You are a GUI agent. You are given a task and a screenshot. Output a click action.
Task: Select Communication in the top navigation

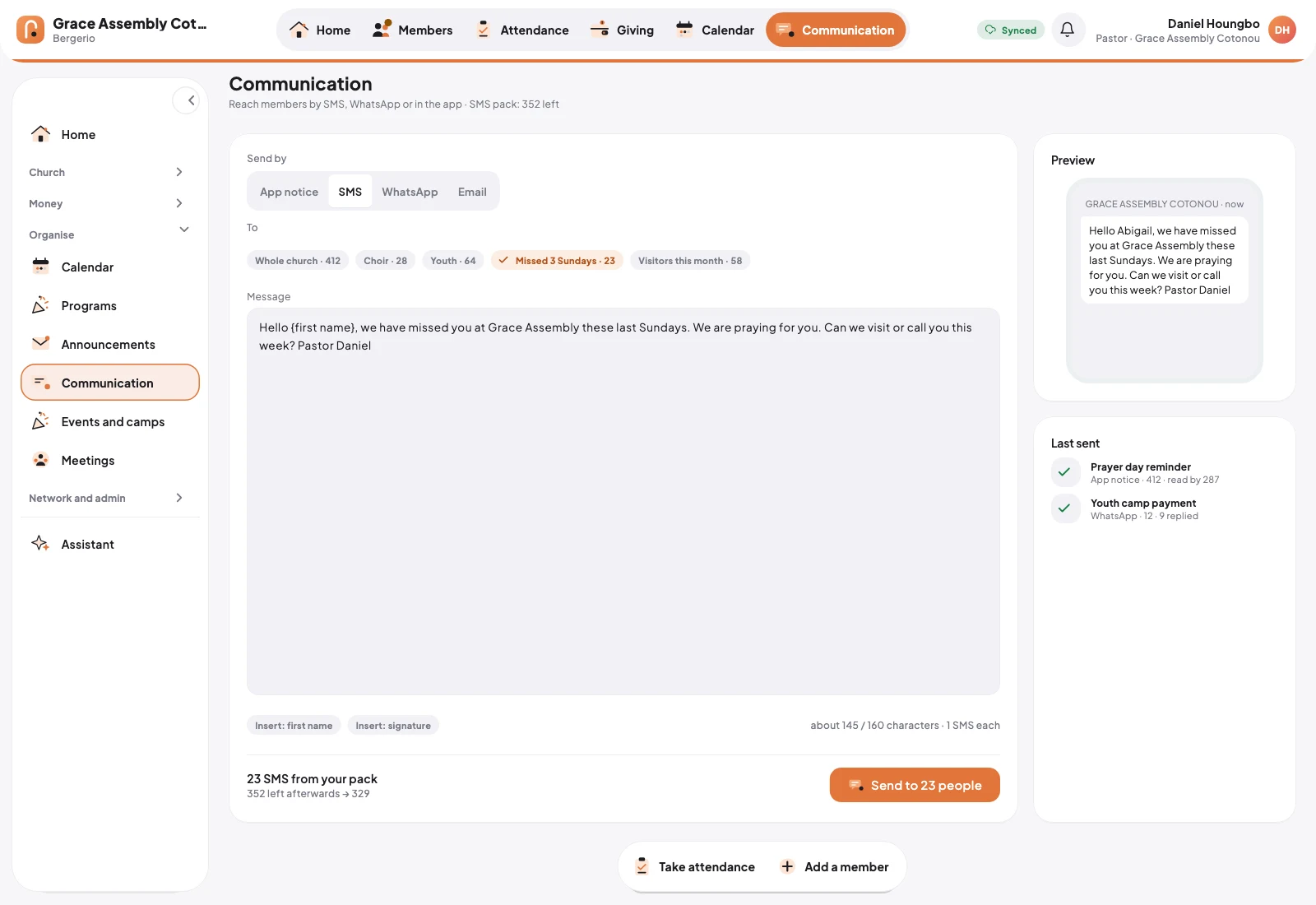click(836, 30)
